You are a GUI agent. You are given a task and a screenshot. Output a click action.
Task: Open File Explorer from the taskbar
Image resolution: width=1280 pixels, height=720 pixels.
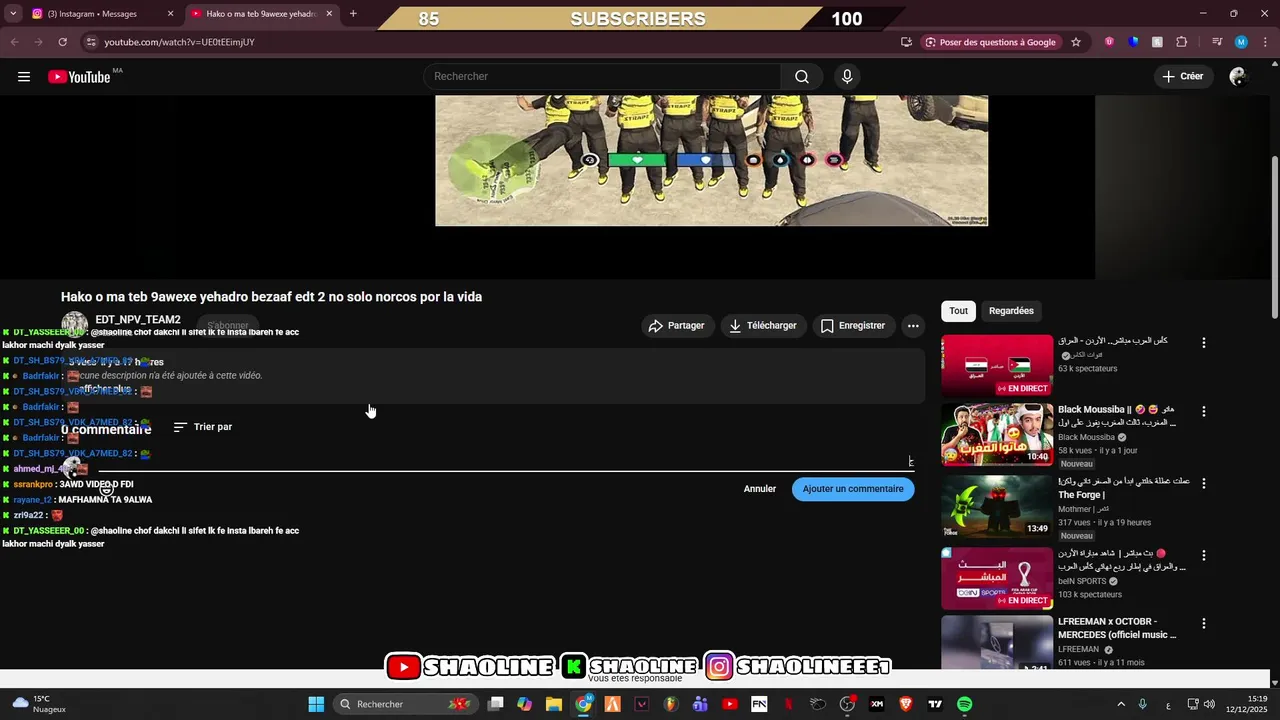click(x=554, y=704)
